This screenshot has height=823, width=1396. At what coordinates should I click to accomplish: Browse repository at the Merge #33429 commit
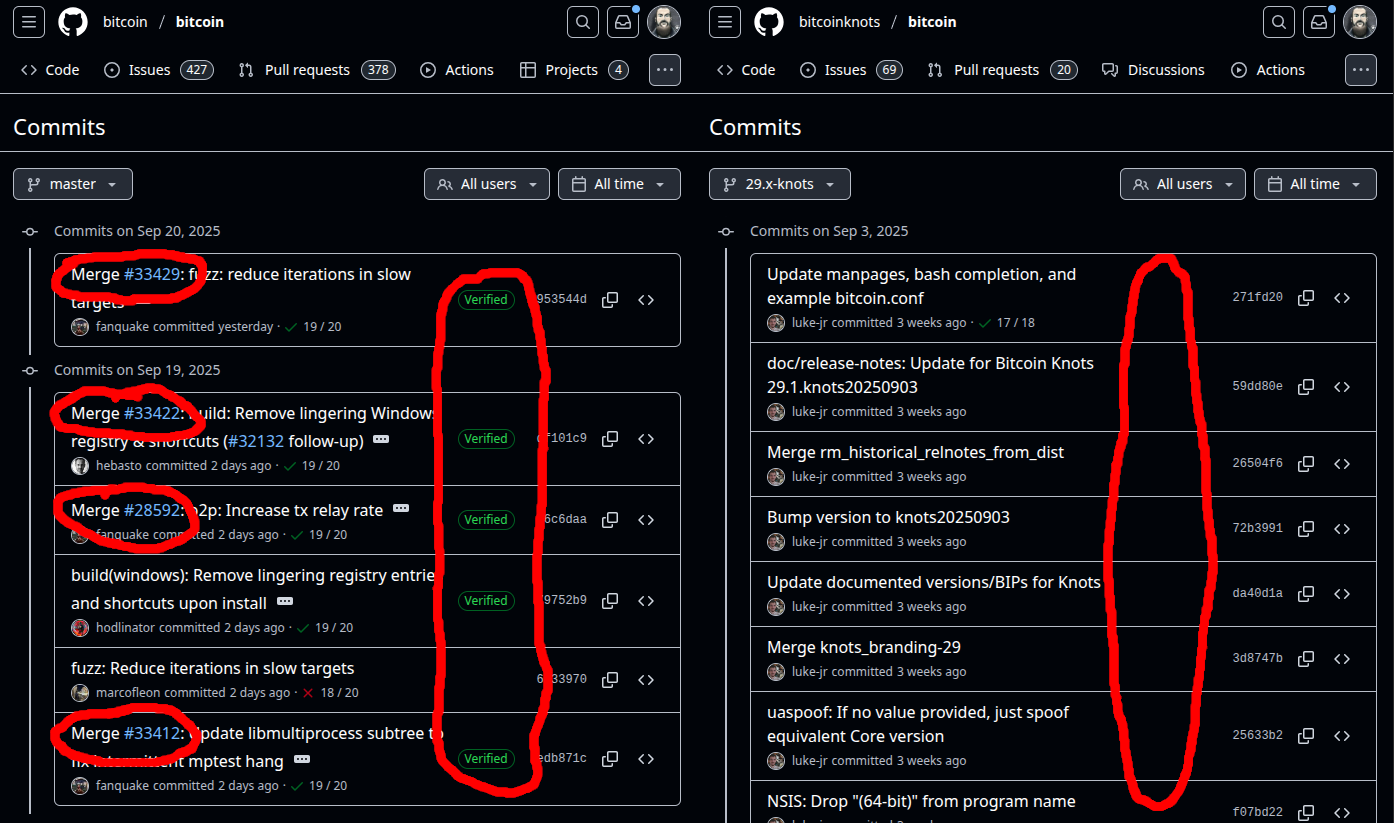646,300
